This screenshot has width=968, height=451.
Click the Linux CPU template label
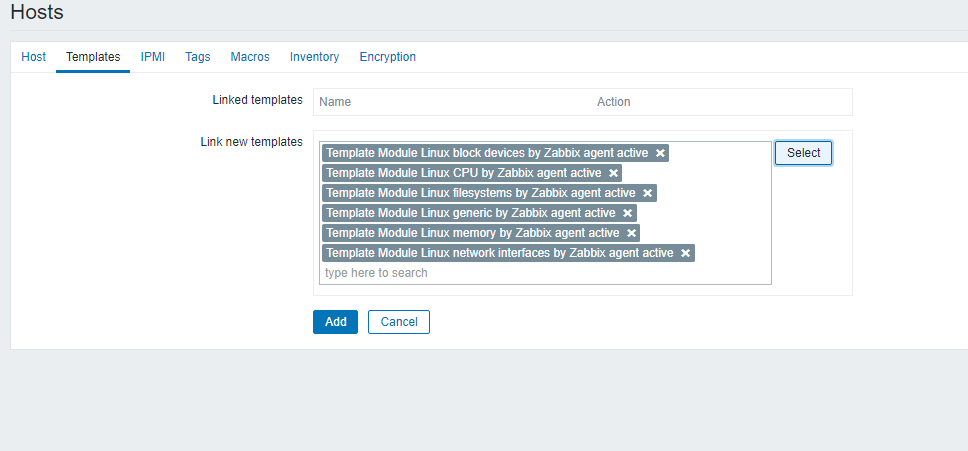pyautogui.click(x=463, y=173)
